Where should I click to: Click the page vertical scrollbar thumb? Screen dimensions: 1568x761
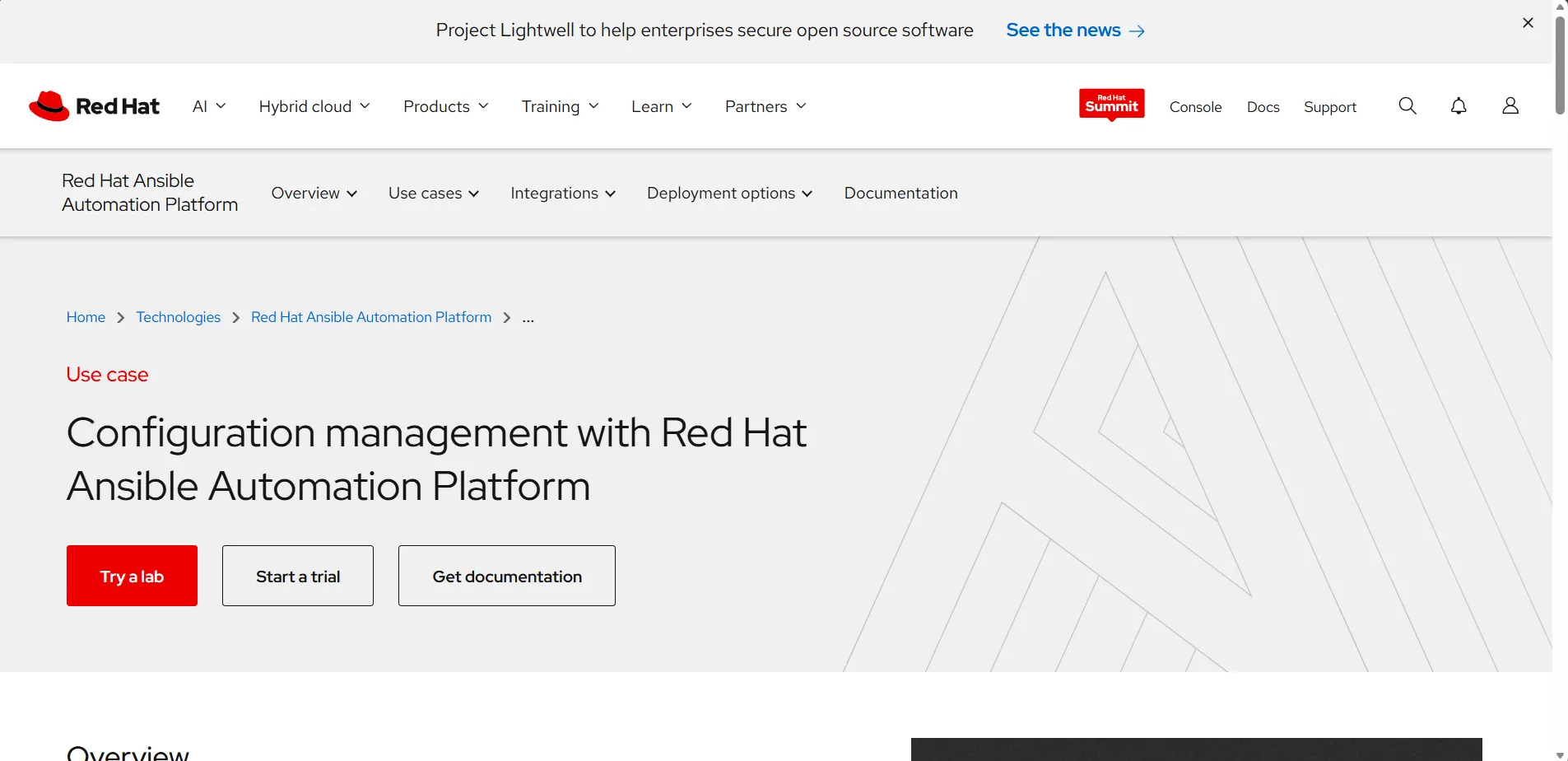point(1560,66)
